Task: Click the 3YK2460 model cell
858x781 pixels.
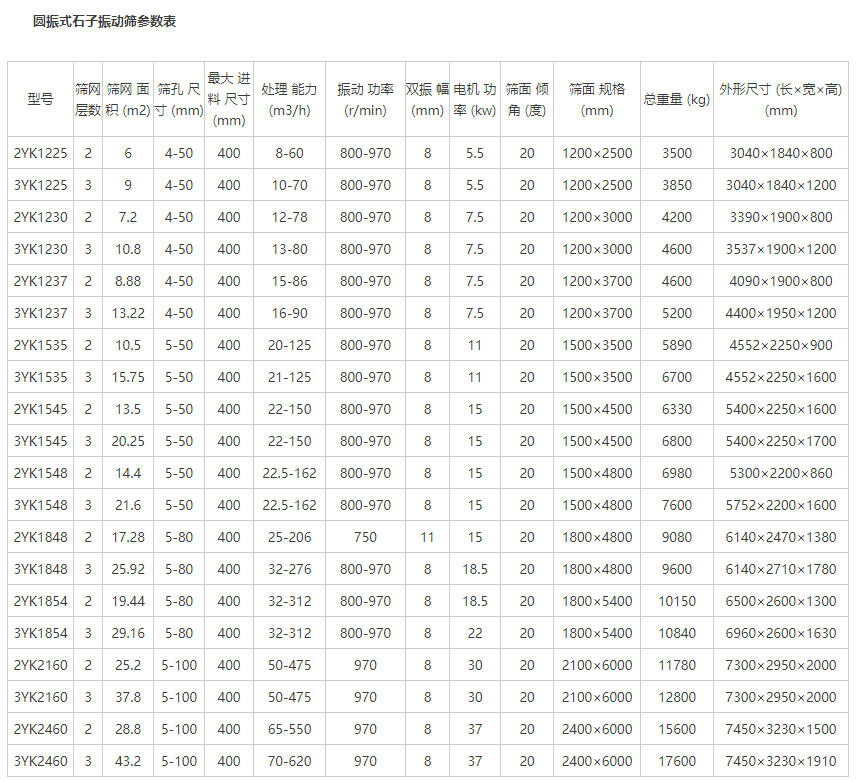Action: pos(41,761)
